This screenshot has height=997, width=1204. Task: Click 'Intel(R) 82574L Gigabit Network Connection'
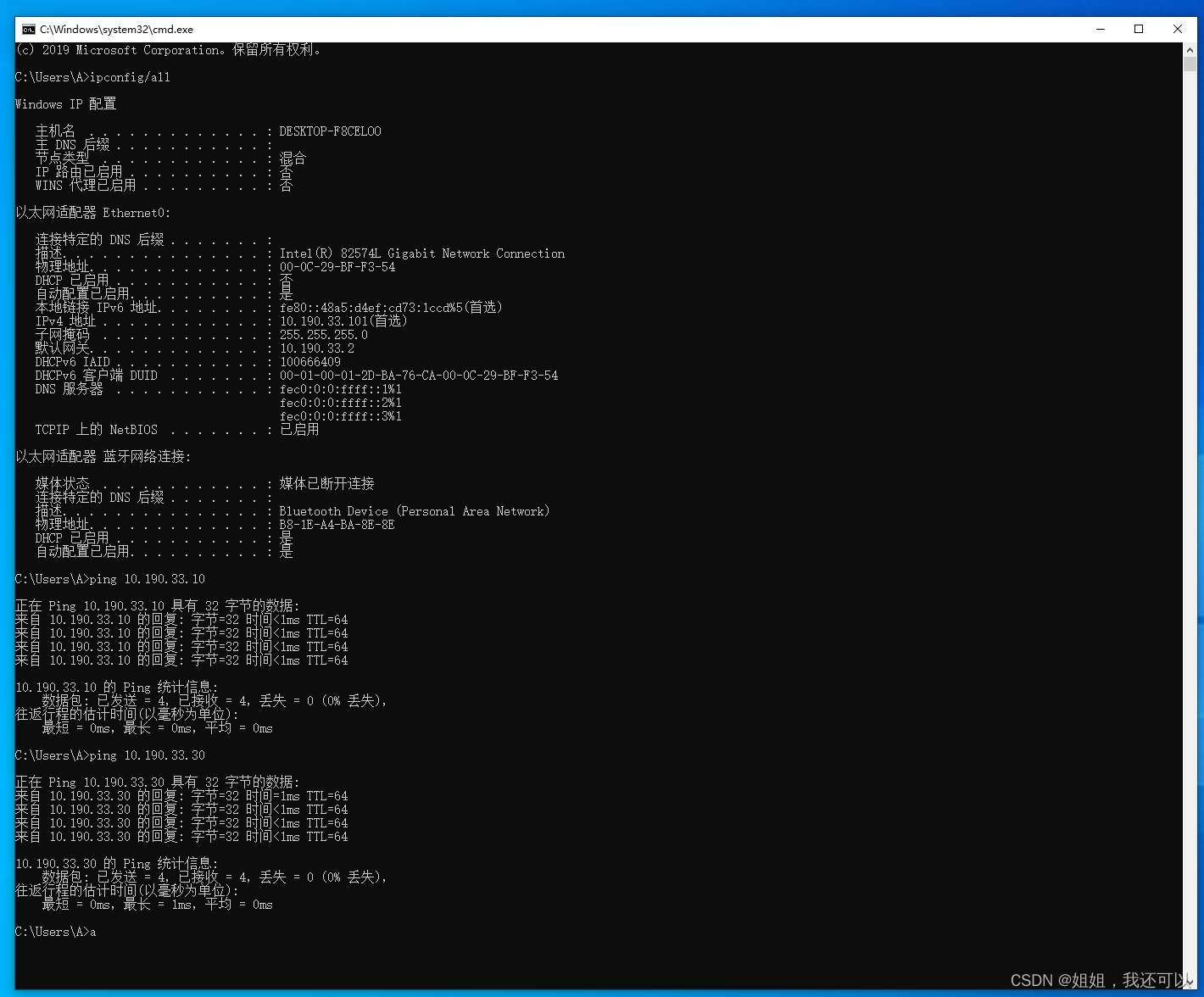pos(422,253)
